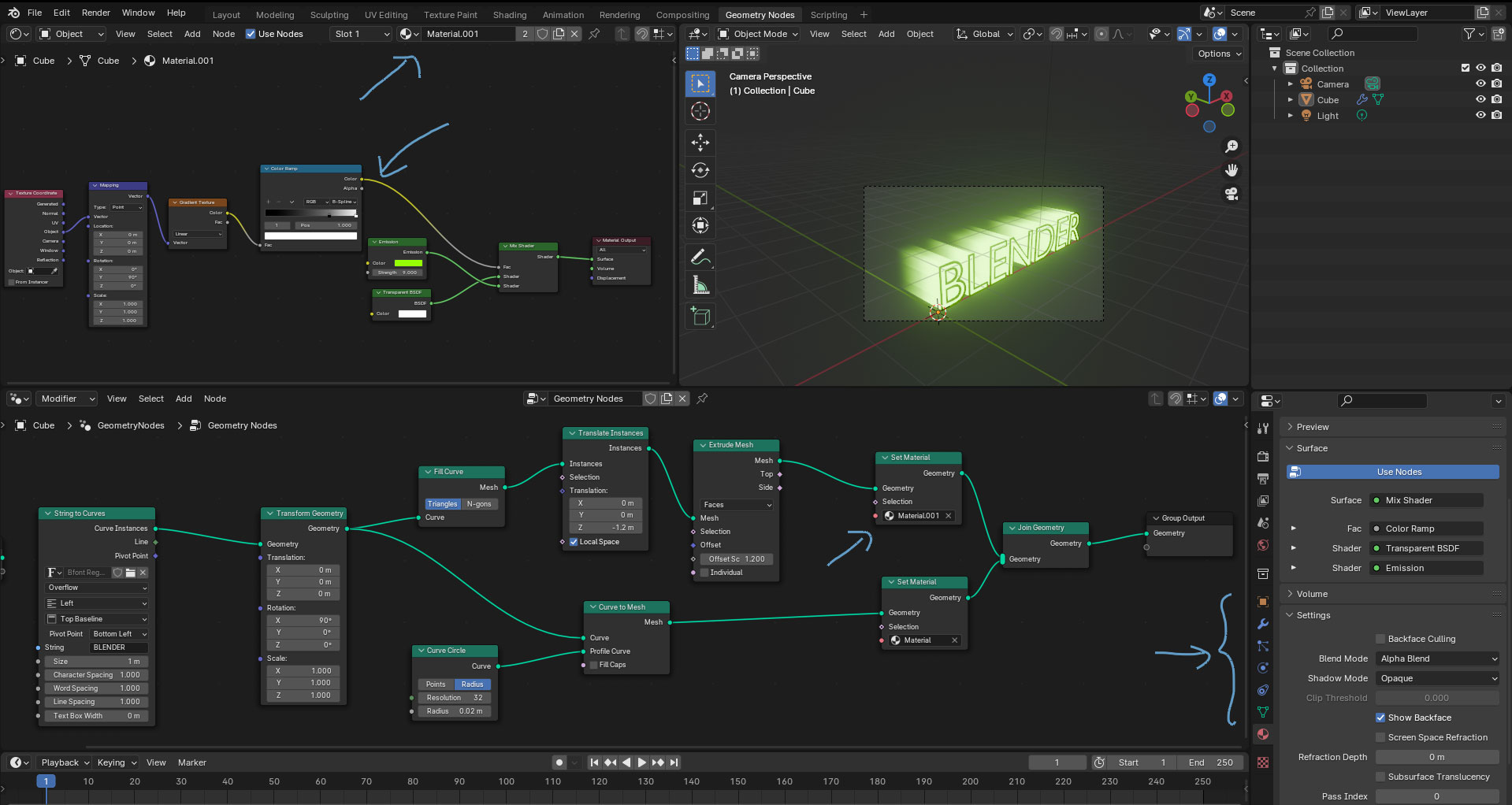
Task: Enable Fill Caps in Curve to Mesh node
Action: 593,665
